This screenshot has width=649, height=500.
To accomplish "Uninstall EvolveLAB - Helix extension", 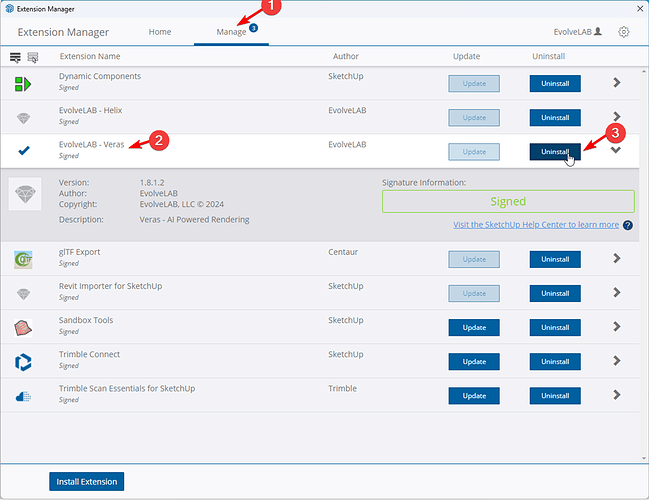I will 555,118.
